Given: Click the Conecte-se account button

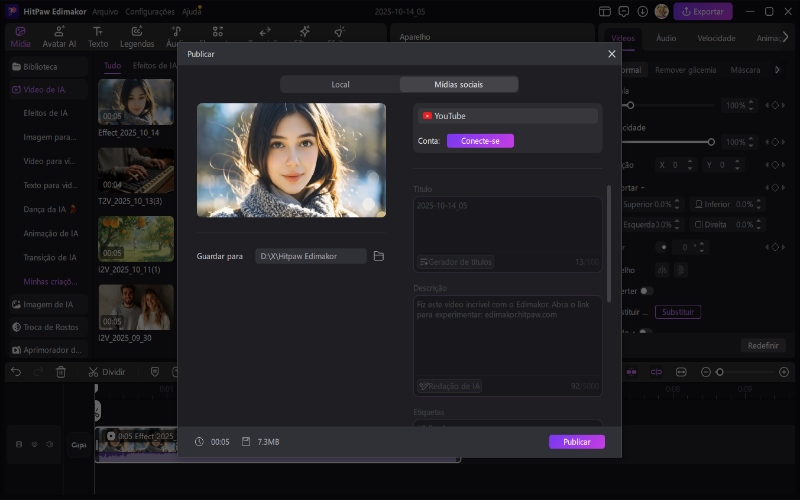Looking at the screenshot, I should (480, 141).
